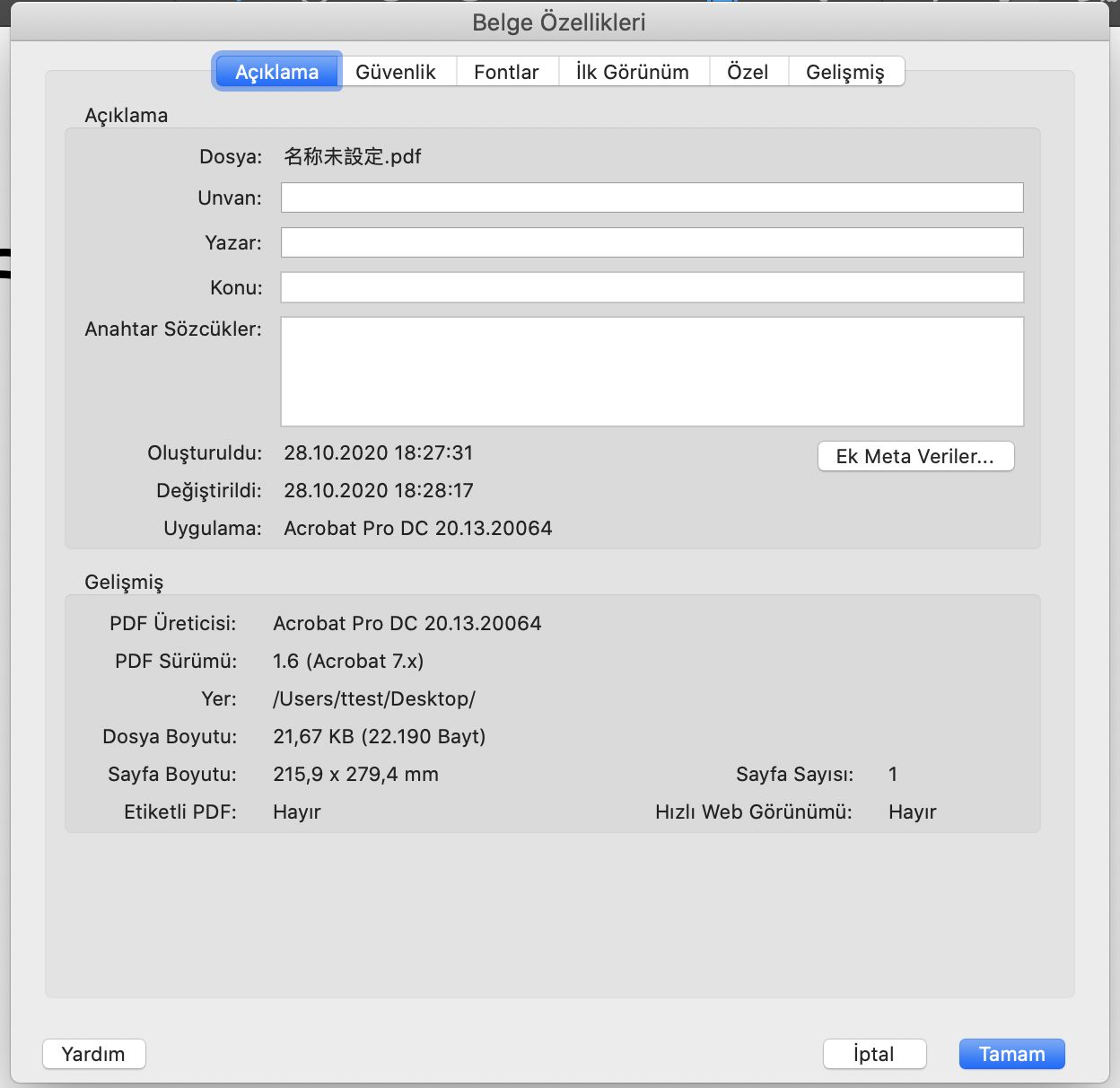Click the Hızlı Web Görünümü value Hayır

pyautogui.click(x=913, y=812)
